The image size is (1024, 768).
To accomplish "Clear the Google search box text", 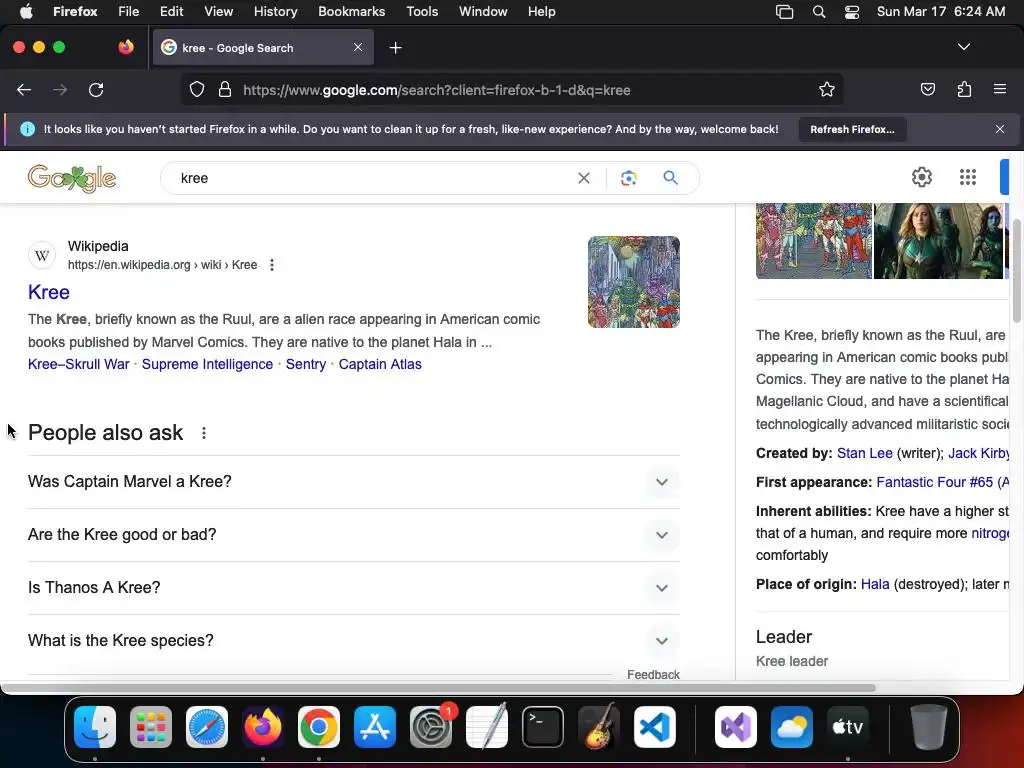I will [x=584, y=178].
